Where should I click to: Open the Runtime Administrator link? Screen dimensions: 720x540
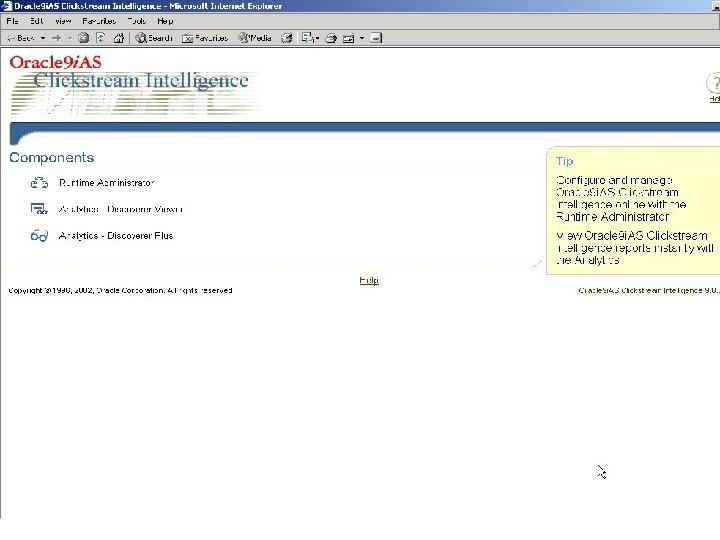pos(107,183)
